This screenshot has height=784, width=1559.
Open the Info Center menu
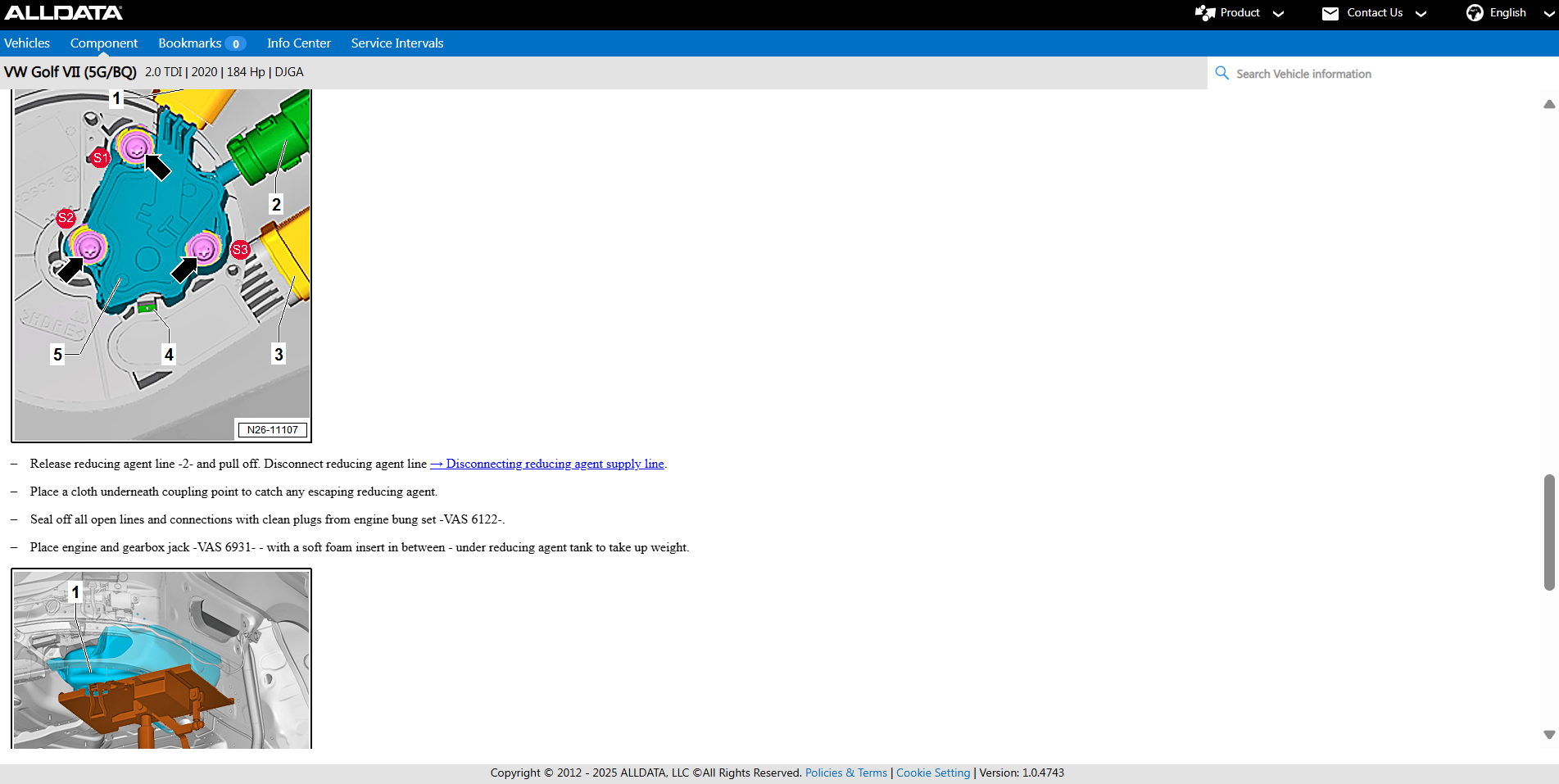[x=298, y=43]
